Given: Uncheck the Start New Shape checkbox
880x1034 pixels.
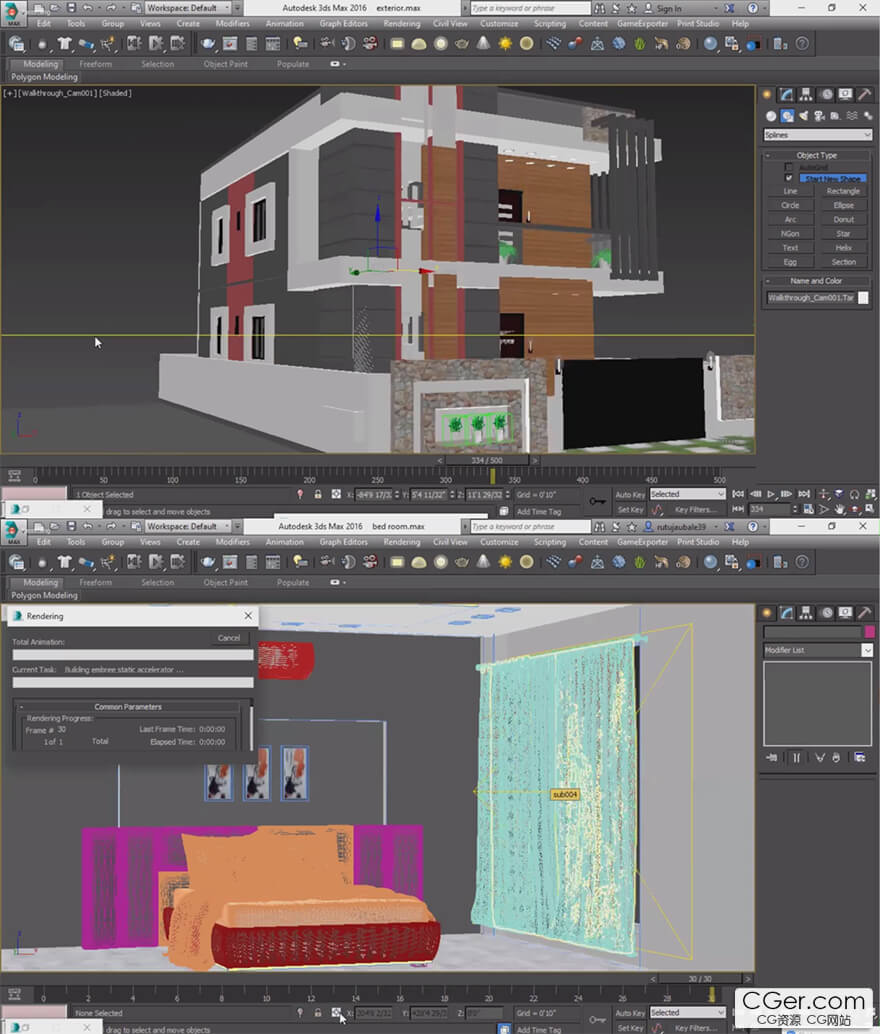Looking at the screenshot, I should pyautogui.click(x=788, y=178).
